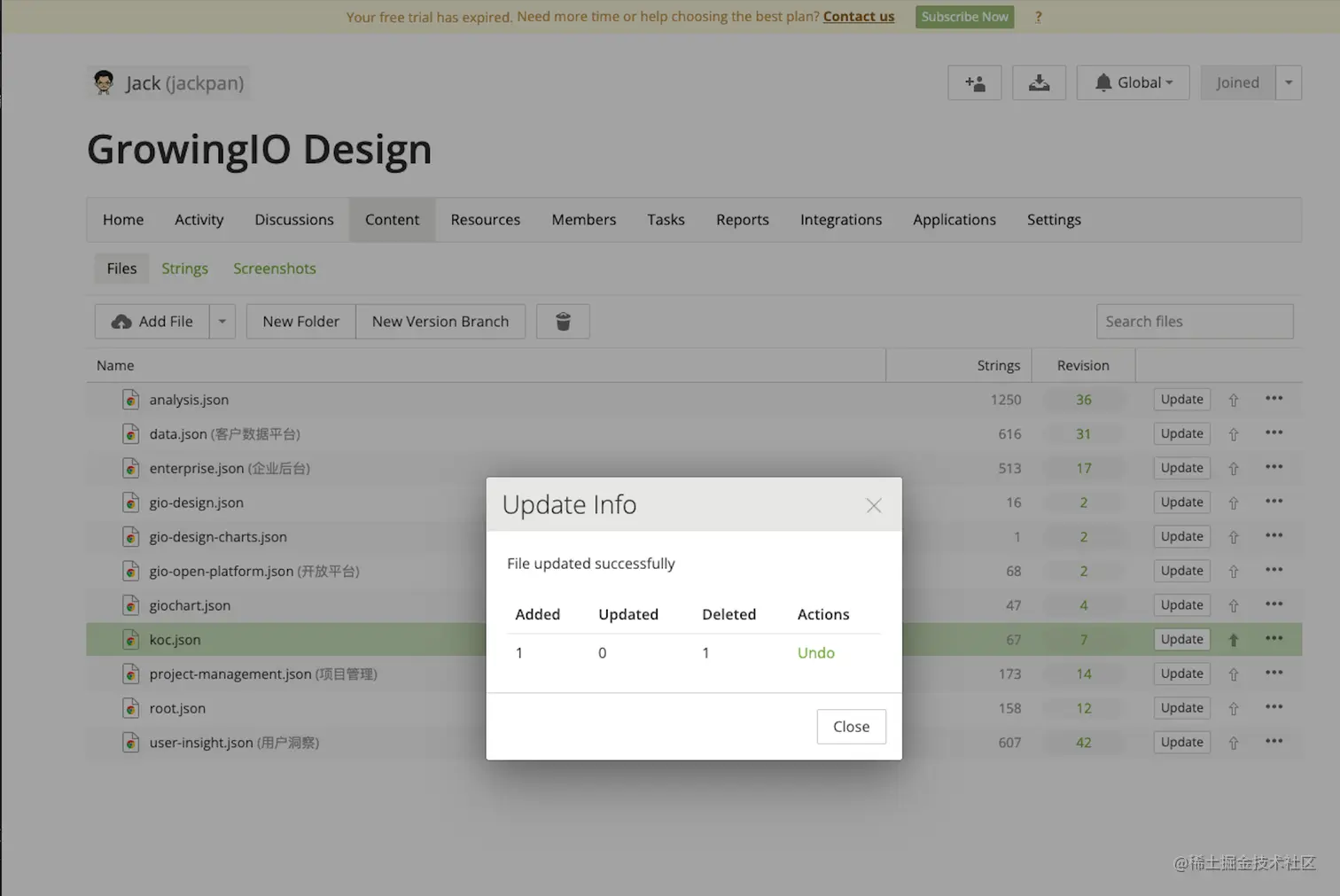Open the Reports tab
Image resolution: width=1340 pixels, height=896 pixels.
click(743, 220)
